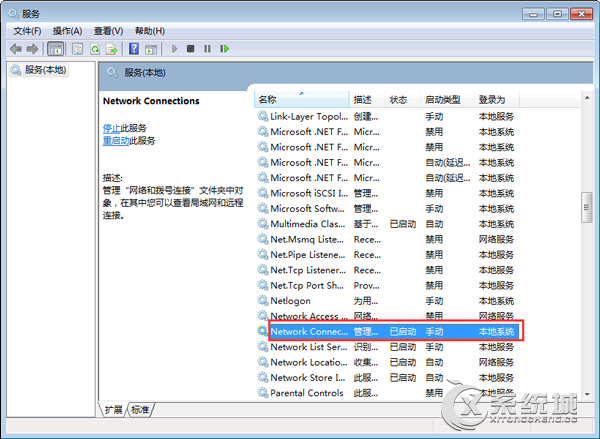Click the gear icon of Microsoft iSCSI I... row
This screenshot has width=600, height=439.
pyautogui.click(x=262, y=193)
